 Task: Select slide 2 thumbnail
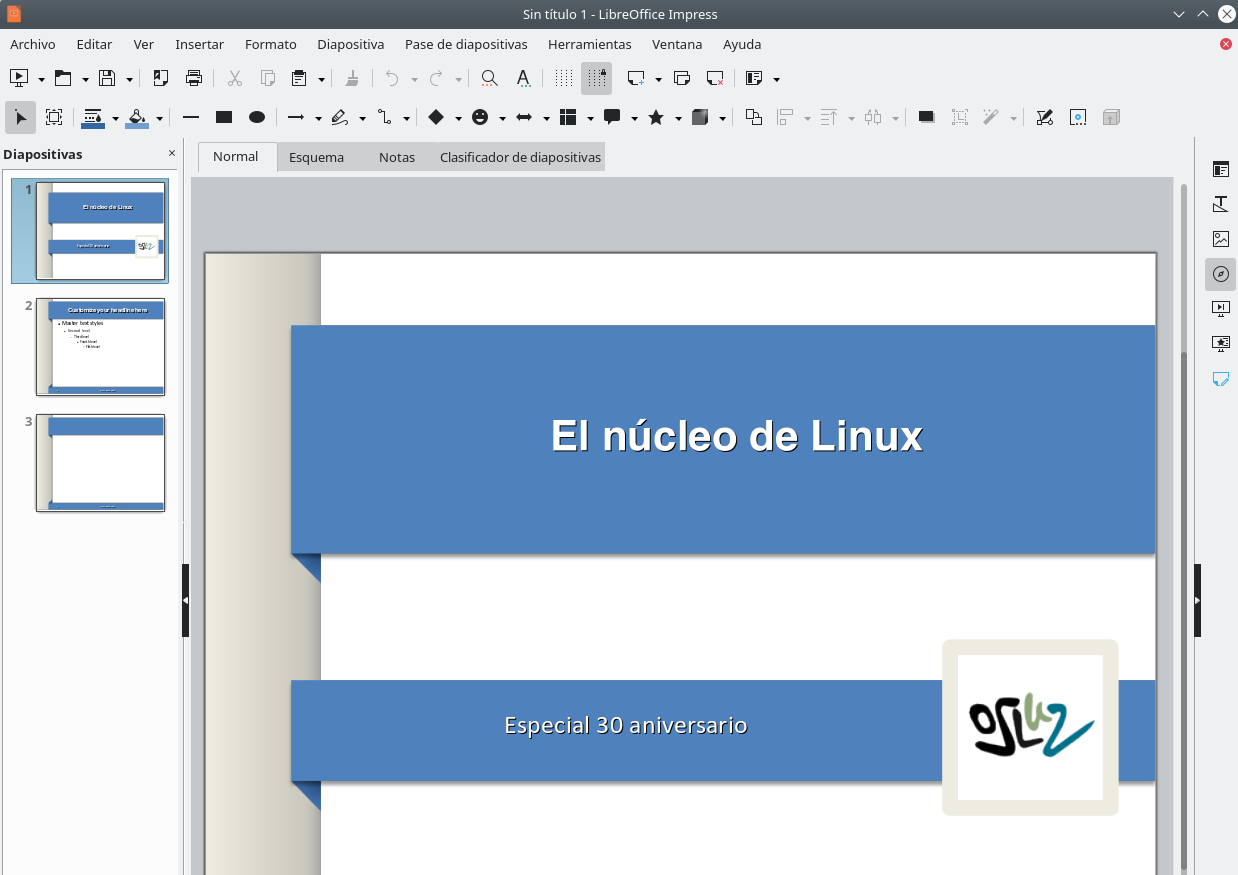[x=100, y=347]
